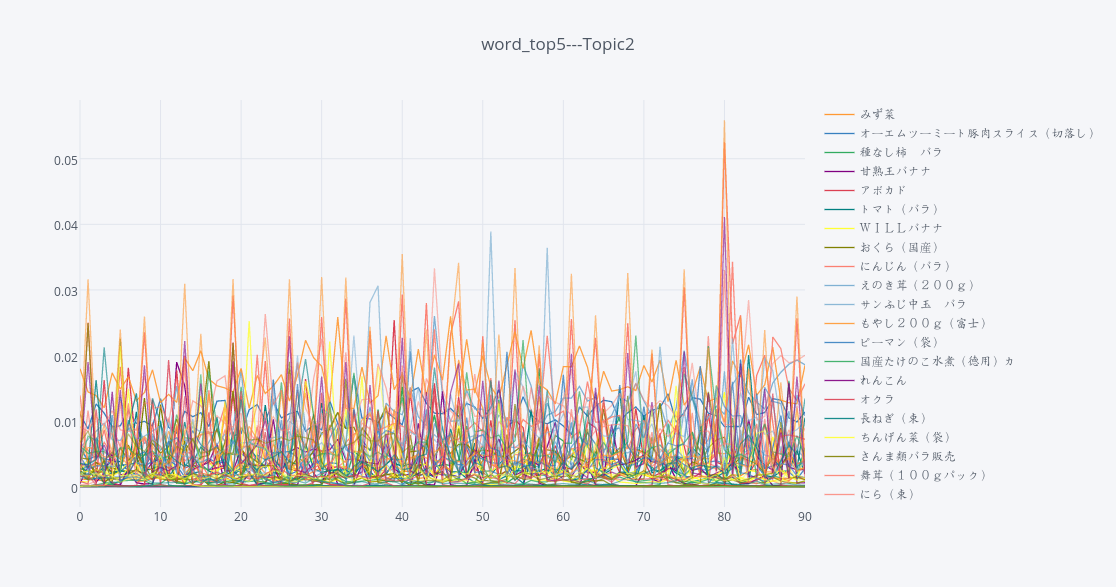
Task: Click the green swatch beside 種なし柿　バラ
Action: pos(839,152)
